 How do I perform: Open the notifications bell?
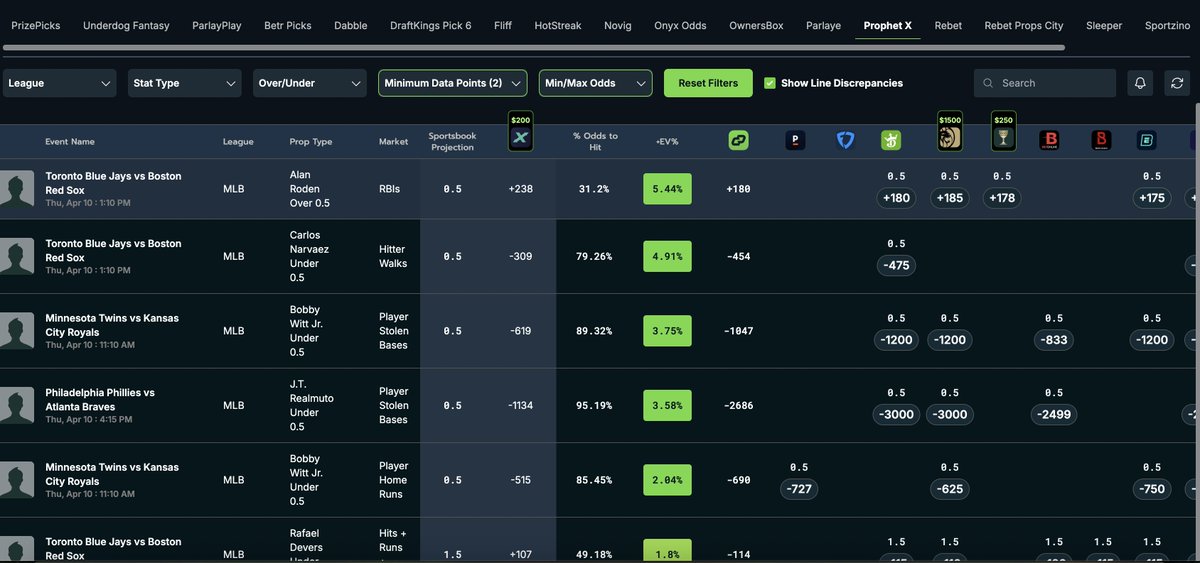coord(1140,83)
